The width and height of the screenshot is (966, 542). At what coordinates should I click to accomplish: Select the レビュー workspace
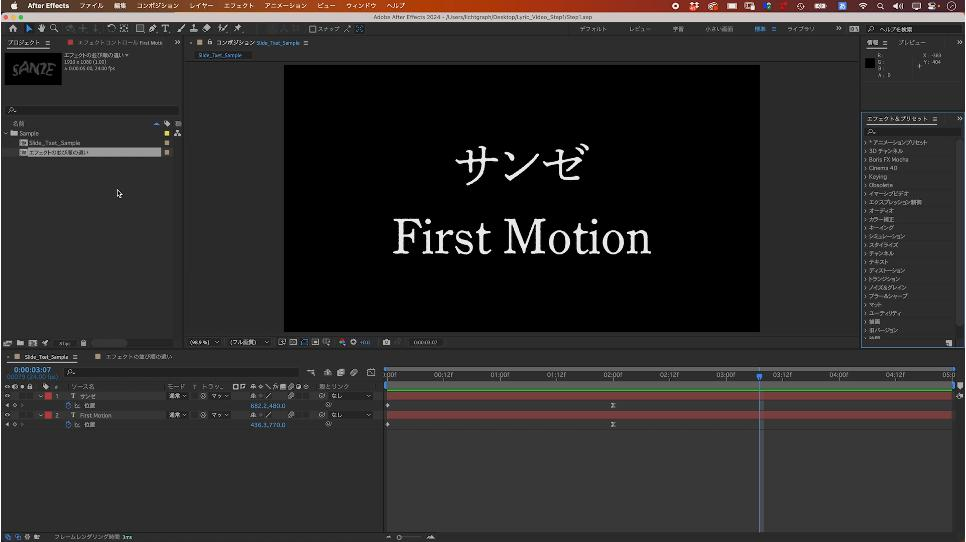(x=639, y=29)
